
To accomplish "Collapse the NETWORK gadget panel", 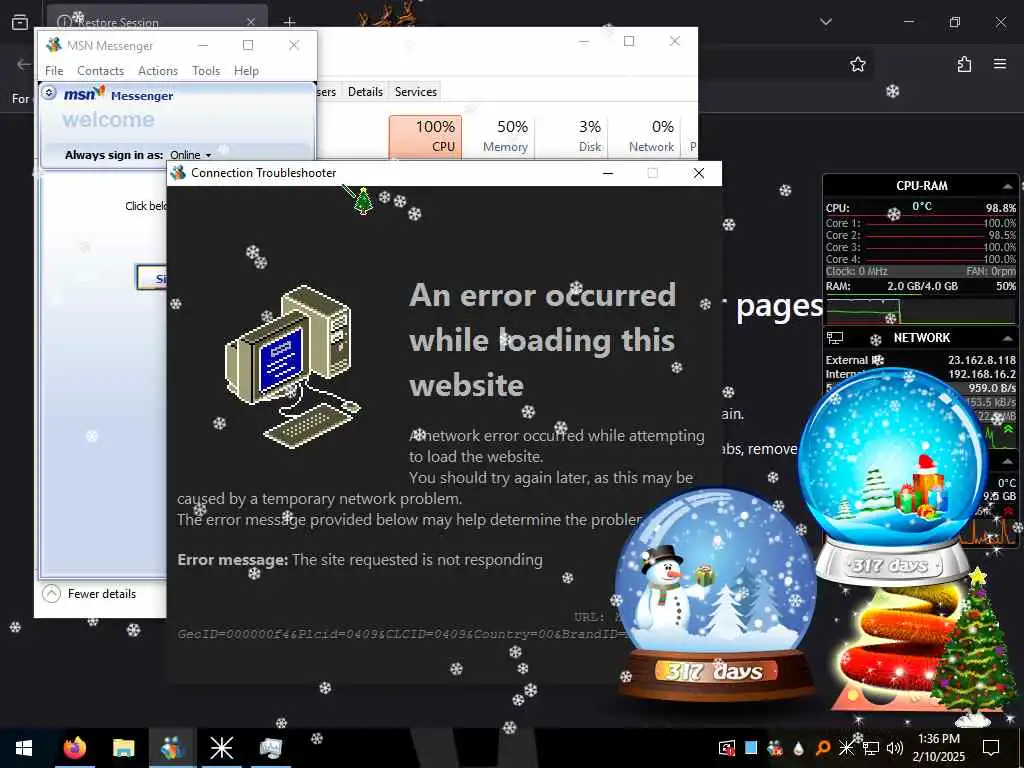I will tap(1007, 338).
